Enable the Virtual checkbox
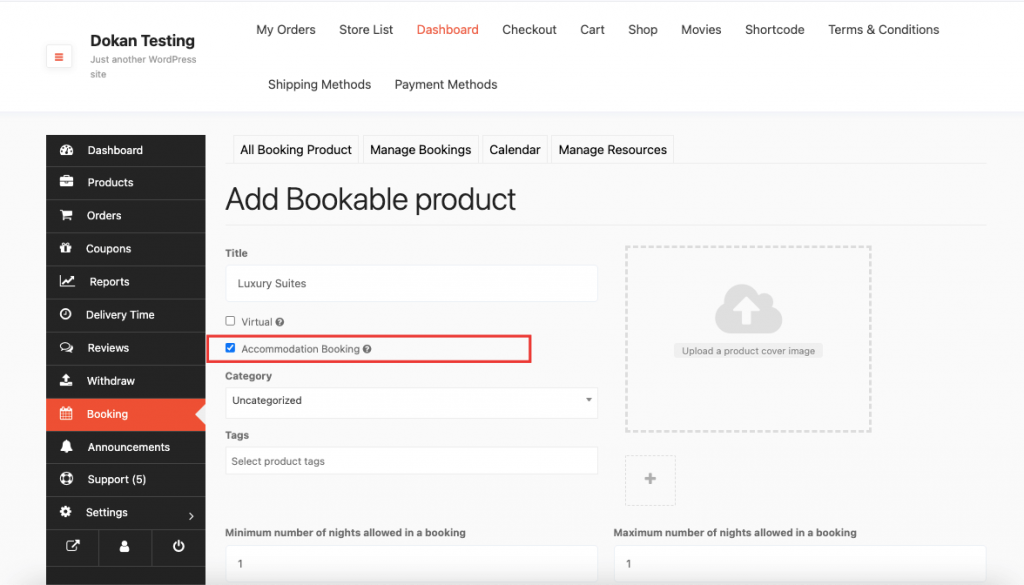The width and height of the screenshot is (1024, 585). coord(230,321)
